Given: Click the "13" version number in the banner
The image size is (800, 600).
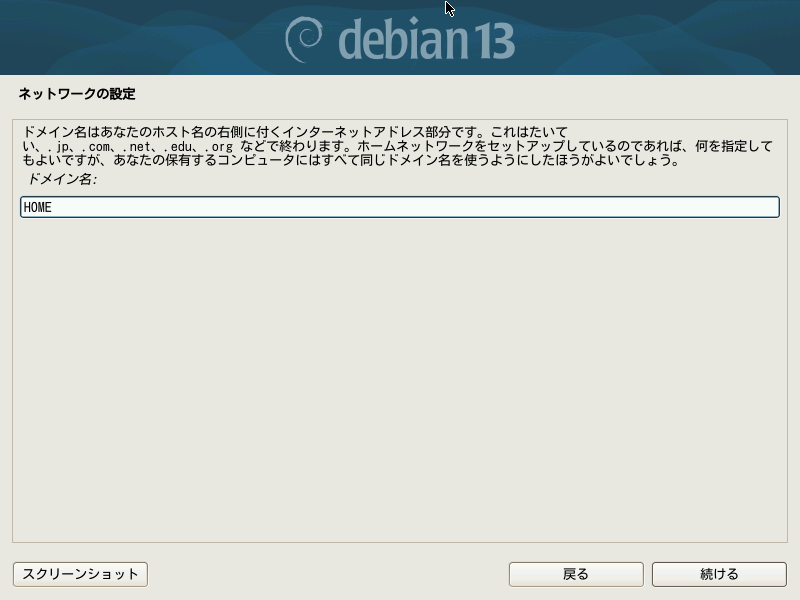Looking at the screenshot, I should (494, 42).
